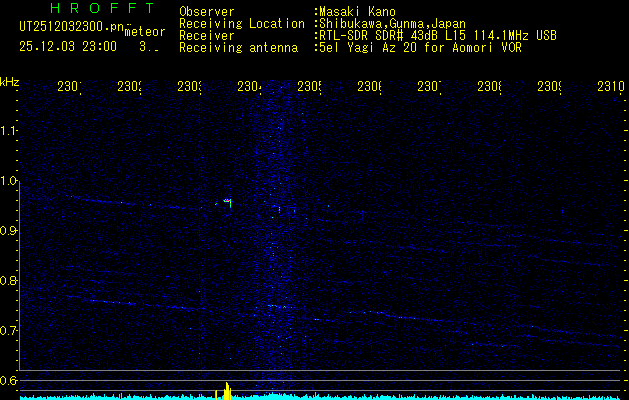Click the 0.8 kHz frequency label
The image size is (629, 400).
point(8,280)
